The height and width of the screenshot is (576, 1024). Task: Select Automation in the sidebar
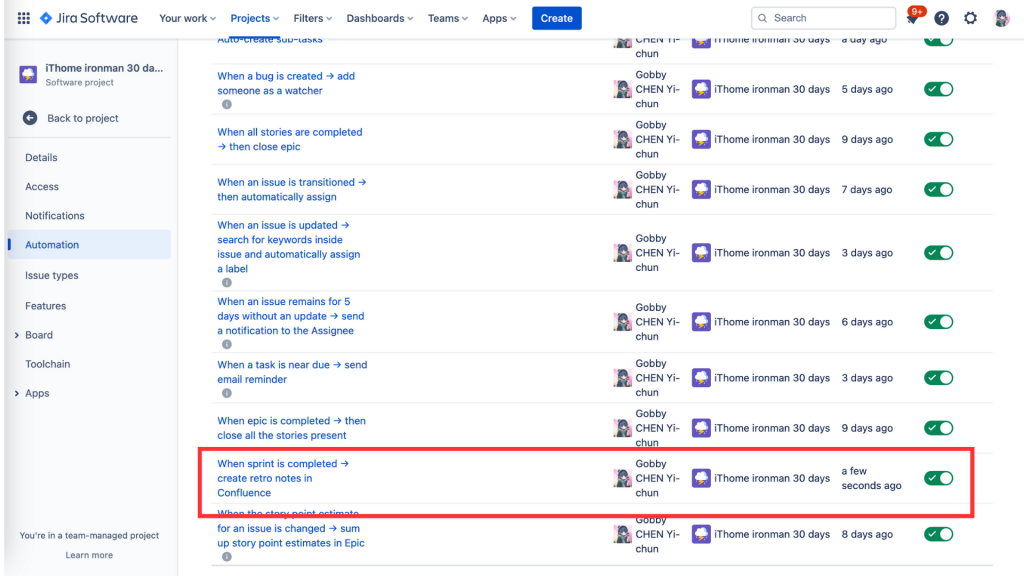(x=89, y=245)
